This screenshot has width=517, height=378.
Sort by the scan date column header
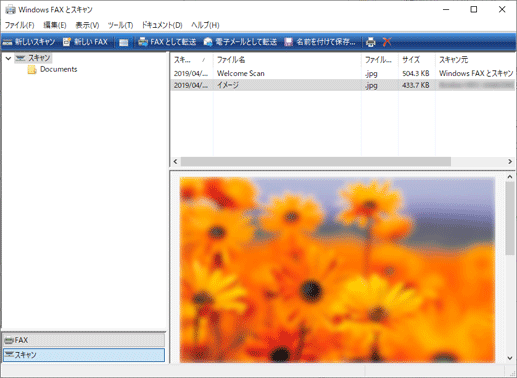[191, 60]
